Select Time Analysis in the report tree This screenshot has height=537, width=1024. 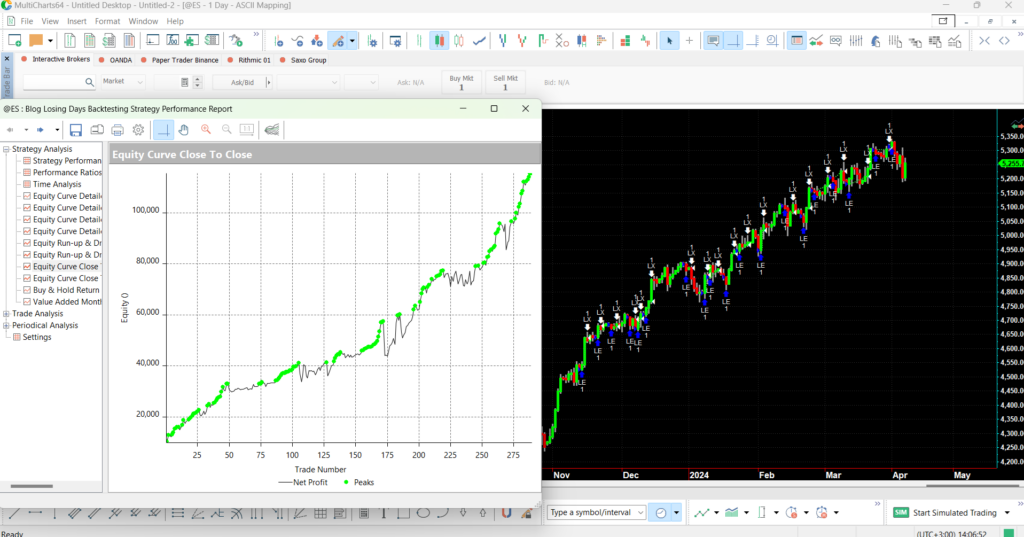(57, 185)
